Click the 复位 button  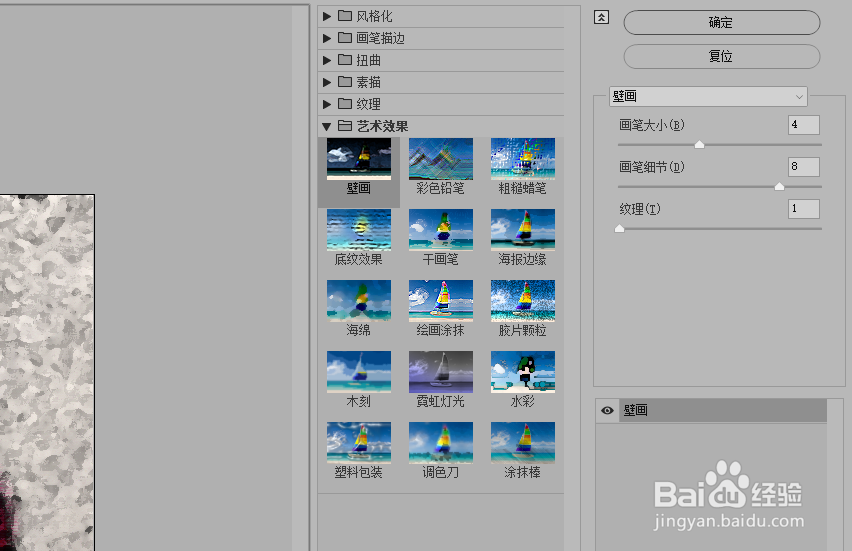(x=722, y=56)
